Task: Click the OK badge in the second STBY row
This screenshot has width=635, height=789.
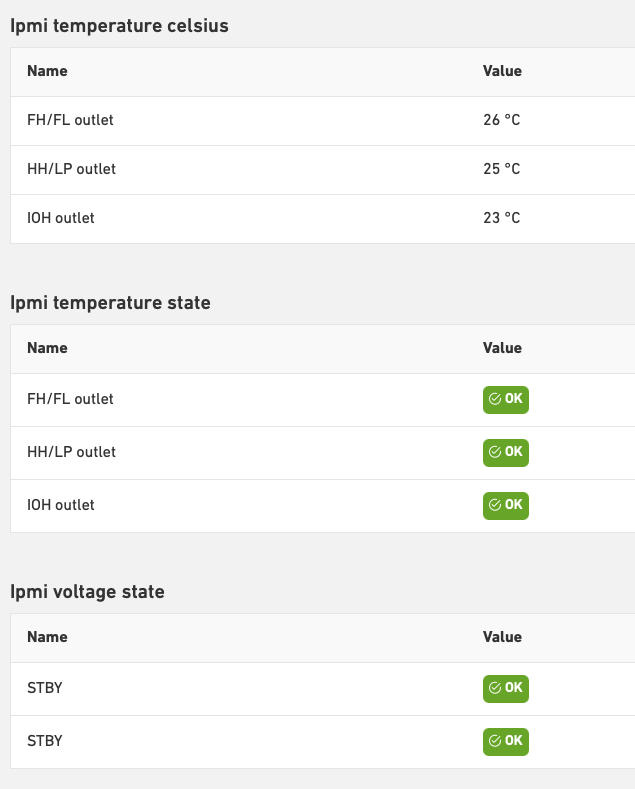Action: tap(505, 741)
